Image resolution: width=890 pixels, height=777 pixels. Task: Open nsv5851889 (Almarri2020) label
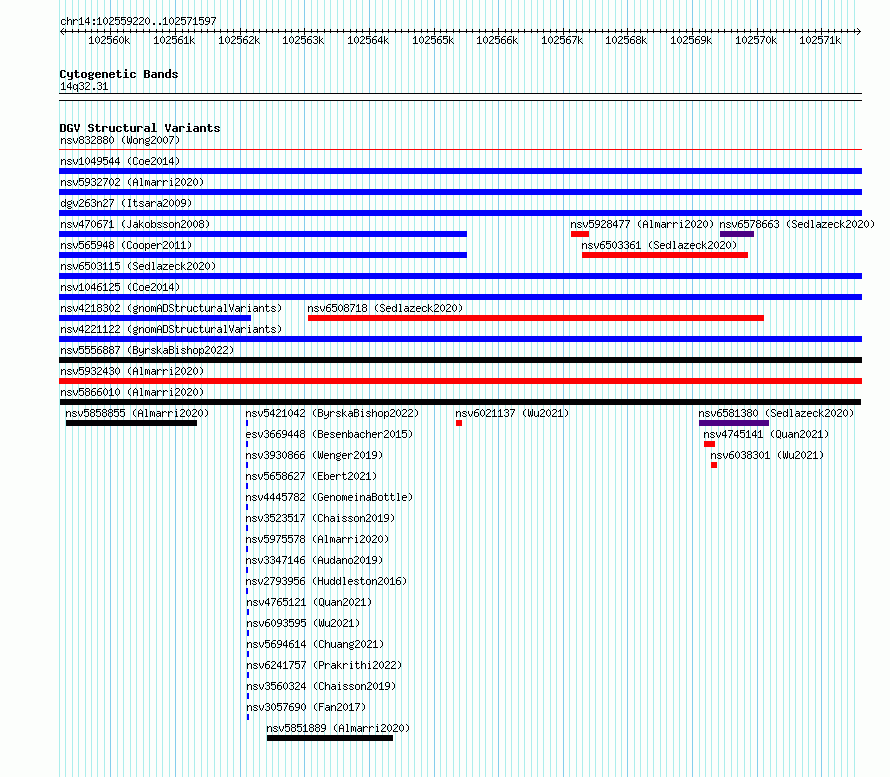click(338, 728)
